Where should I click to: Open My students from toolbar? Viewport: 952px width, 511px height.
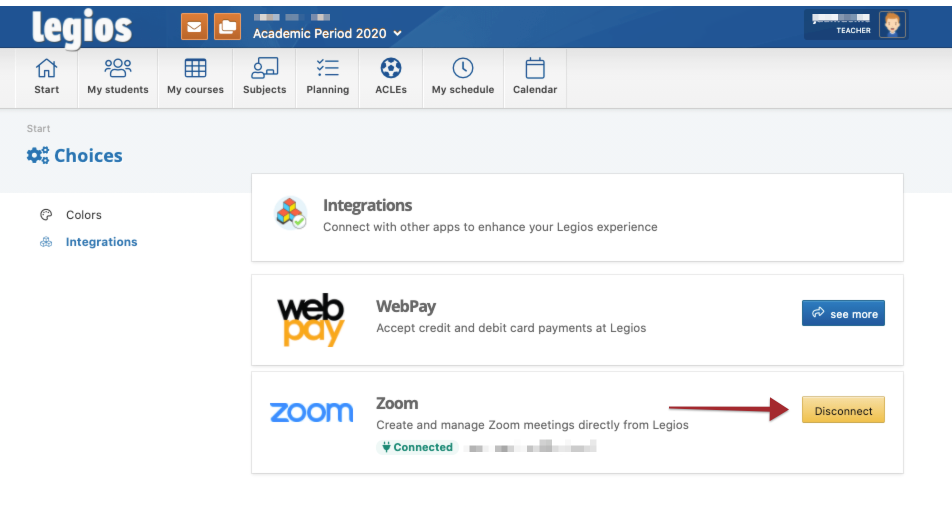(117, 77)
